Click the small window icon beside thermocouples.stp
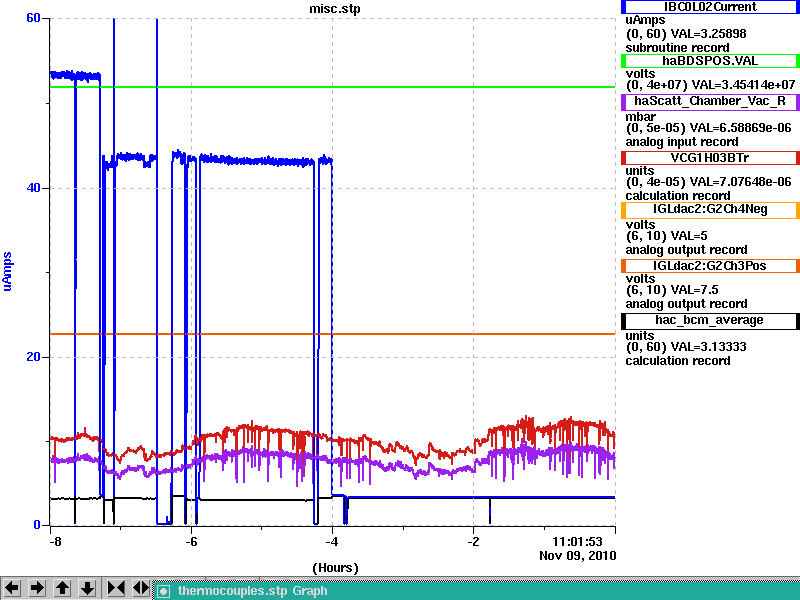 tap(163, 591)
